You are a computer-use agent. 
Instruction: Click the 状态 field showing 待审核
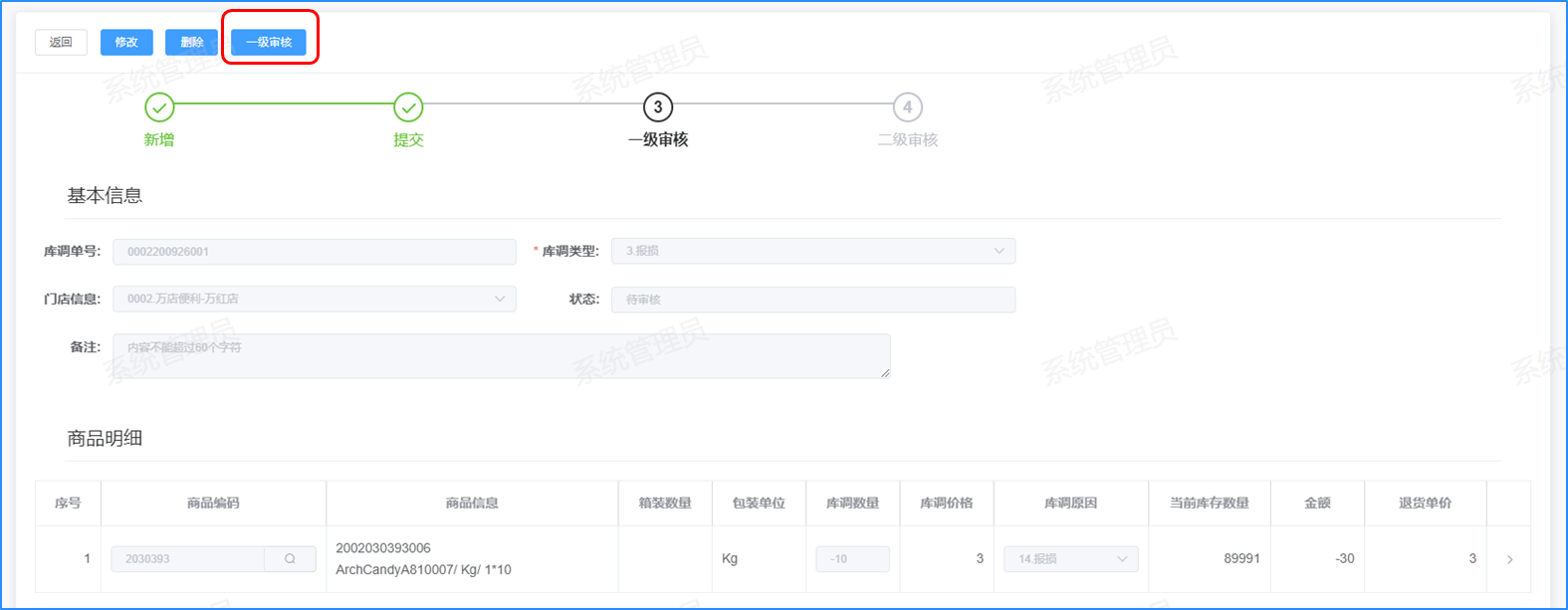tap(813, 300)
